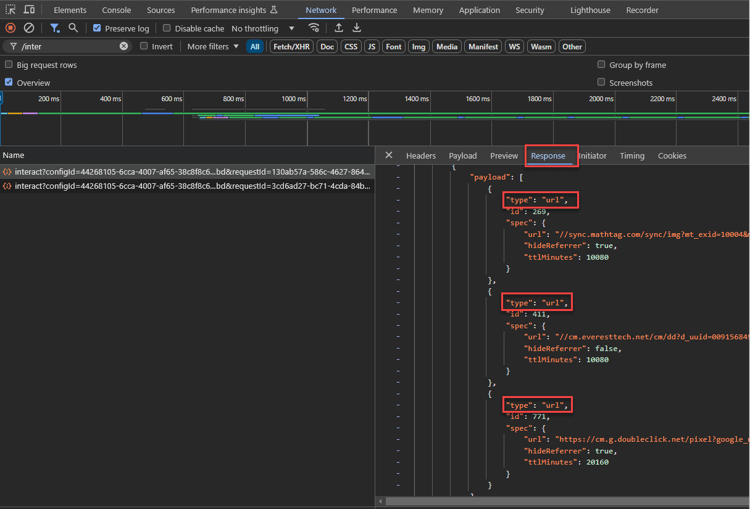Screen dimensions: 750x509
Task: Select the first interact request row
Action: [190, 172]
